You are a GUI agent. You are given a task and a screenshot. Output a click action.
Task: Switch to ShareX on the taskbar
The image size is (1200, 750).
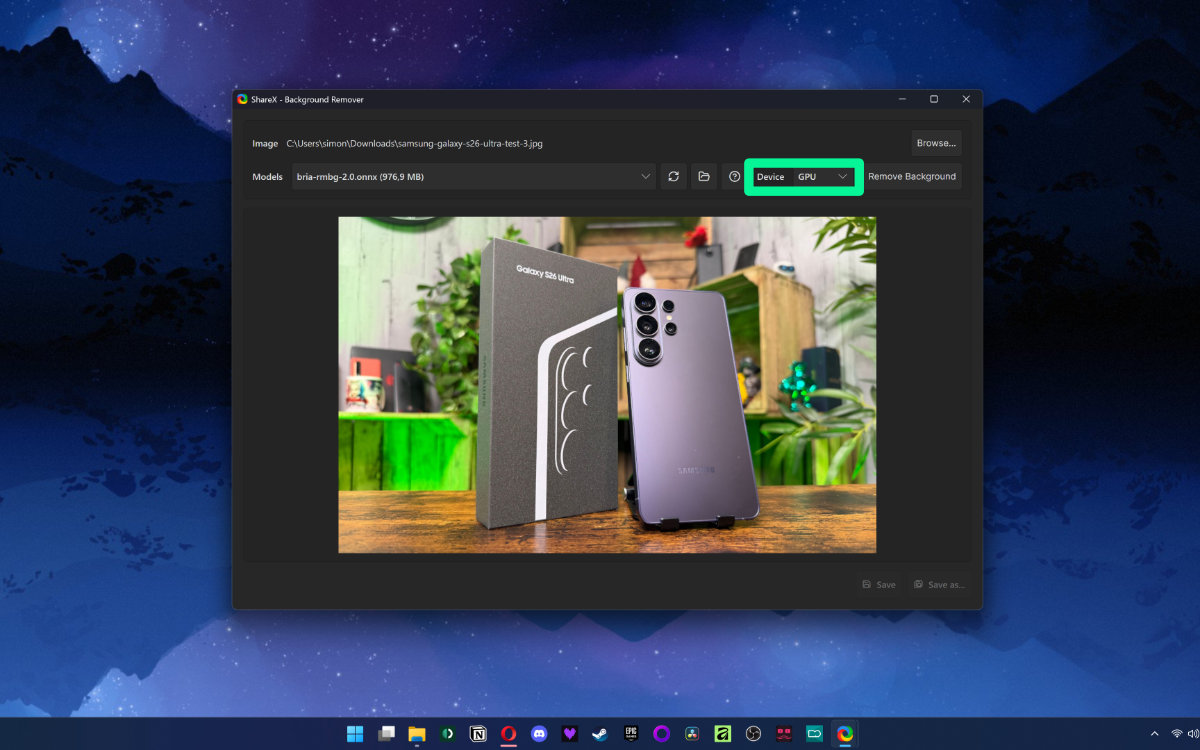(845, 734)
